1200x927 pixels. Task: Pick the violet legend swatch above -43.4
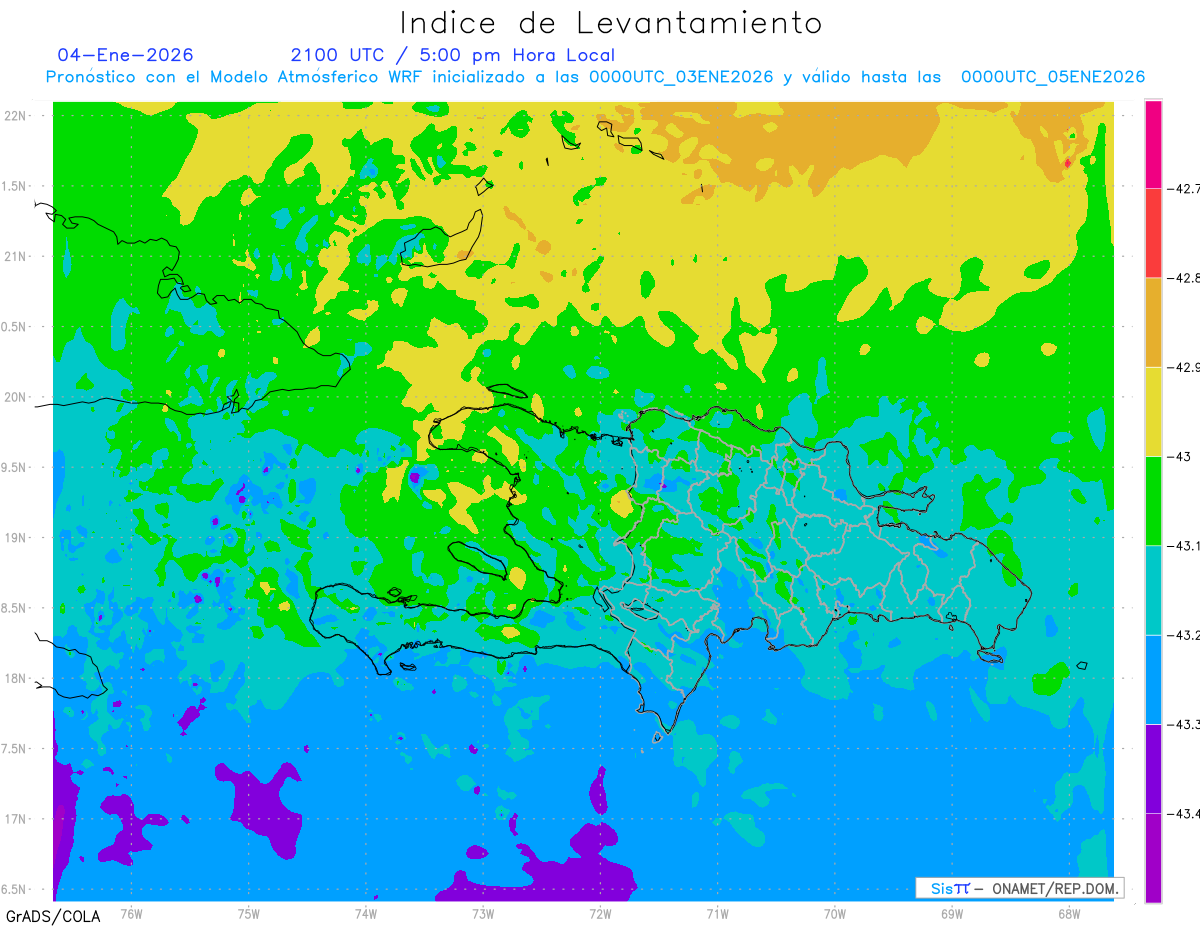coord(1153,768)
